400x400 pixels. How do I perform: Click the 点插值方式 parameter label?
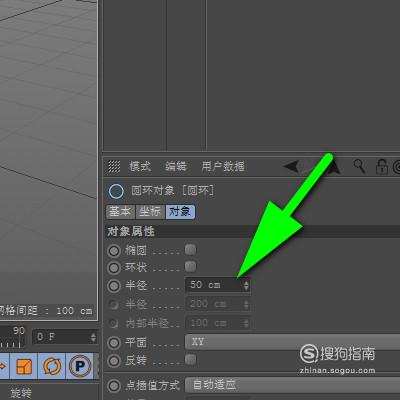click(152, 386)
